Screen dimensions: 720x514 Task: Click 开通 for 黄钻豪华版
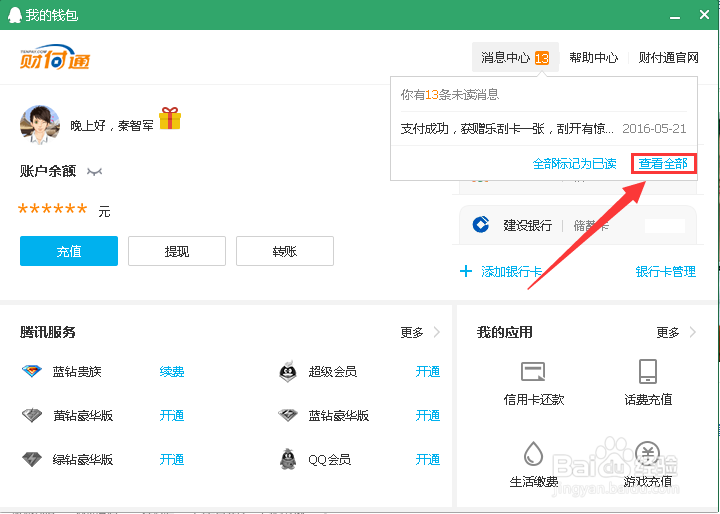click(x=172, y=415)
